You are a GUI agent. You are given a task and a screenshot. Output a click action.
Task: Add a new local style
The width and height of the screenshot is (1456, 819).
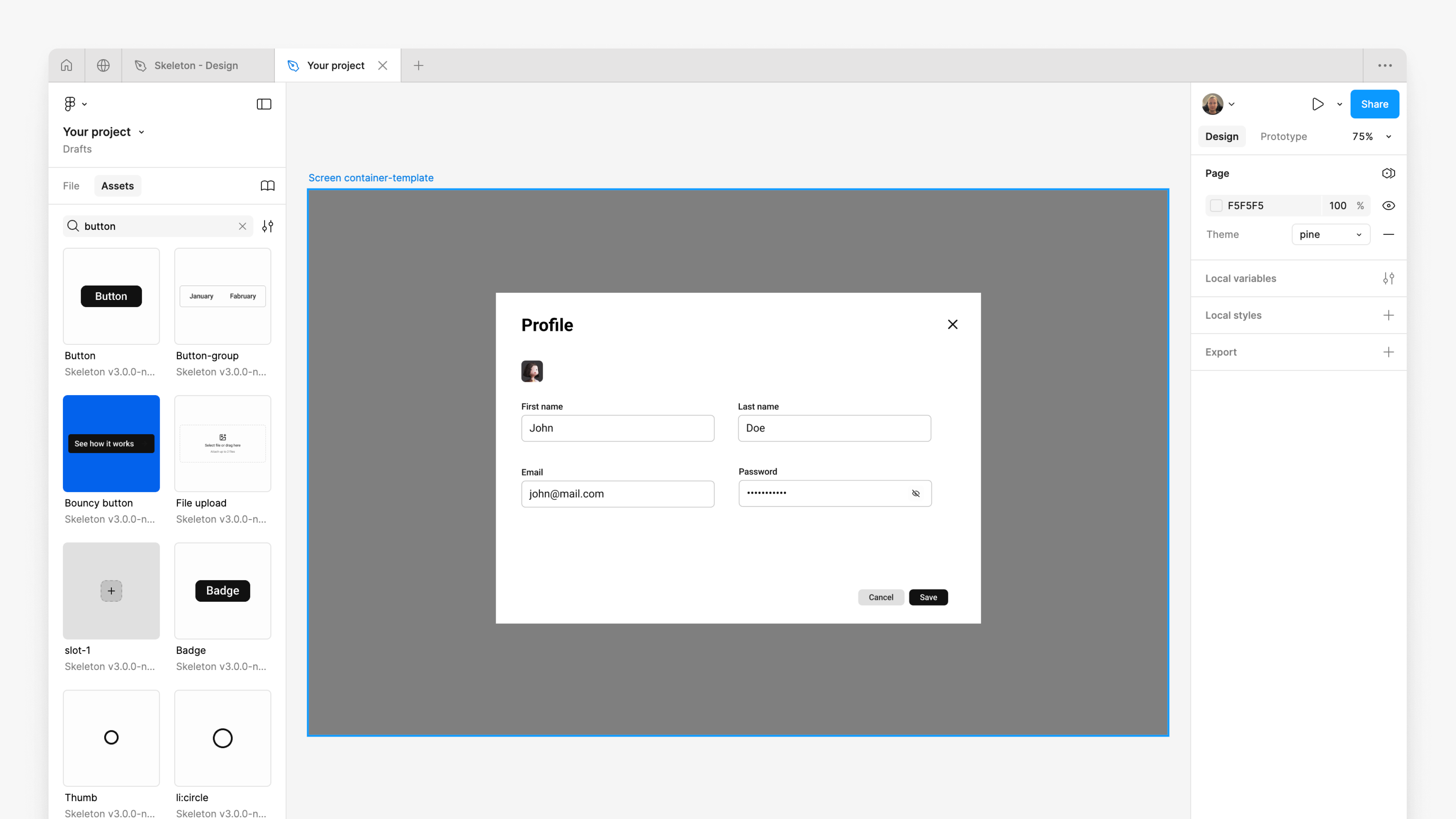pyautogui.click(x=1388, y=315)
